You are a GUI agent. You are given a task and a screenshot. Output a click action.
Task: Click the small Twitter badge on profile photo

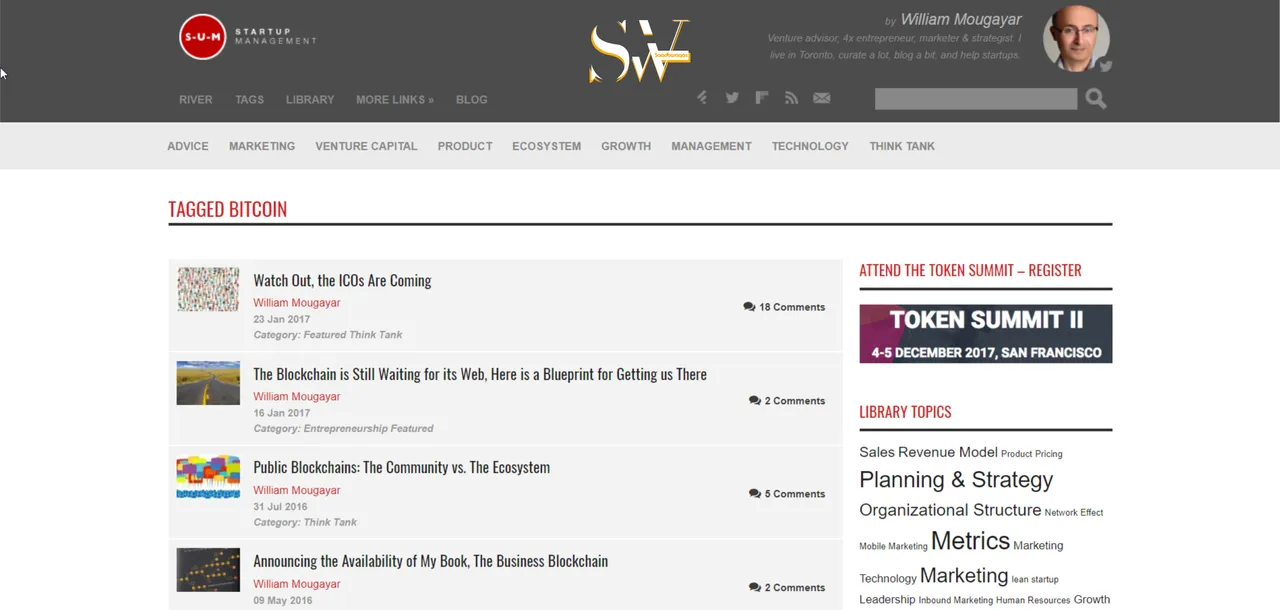pos(1105,66)
